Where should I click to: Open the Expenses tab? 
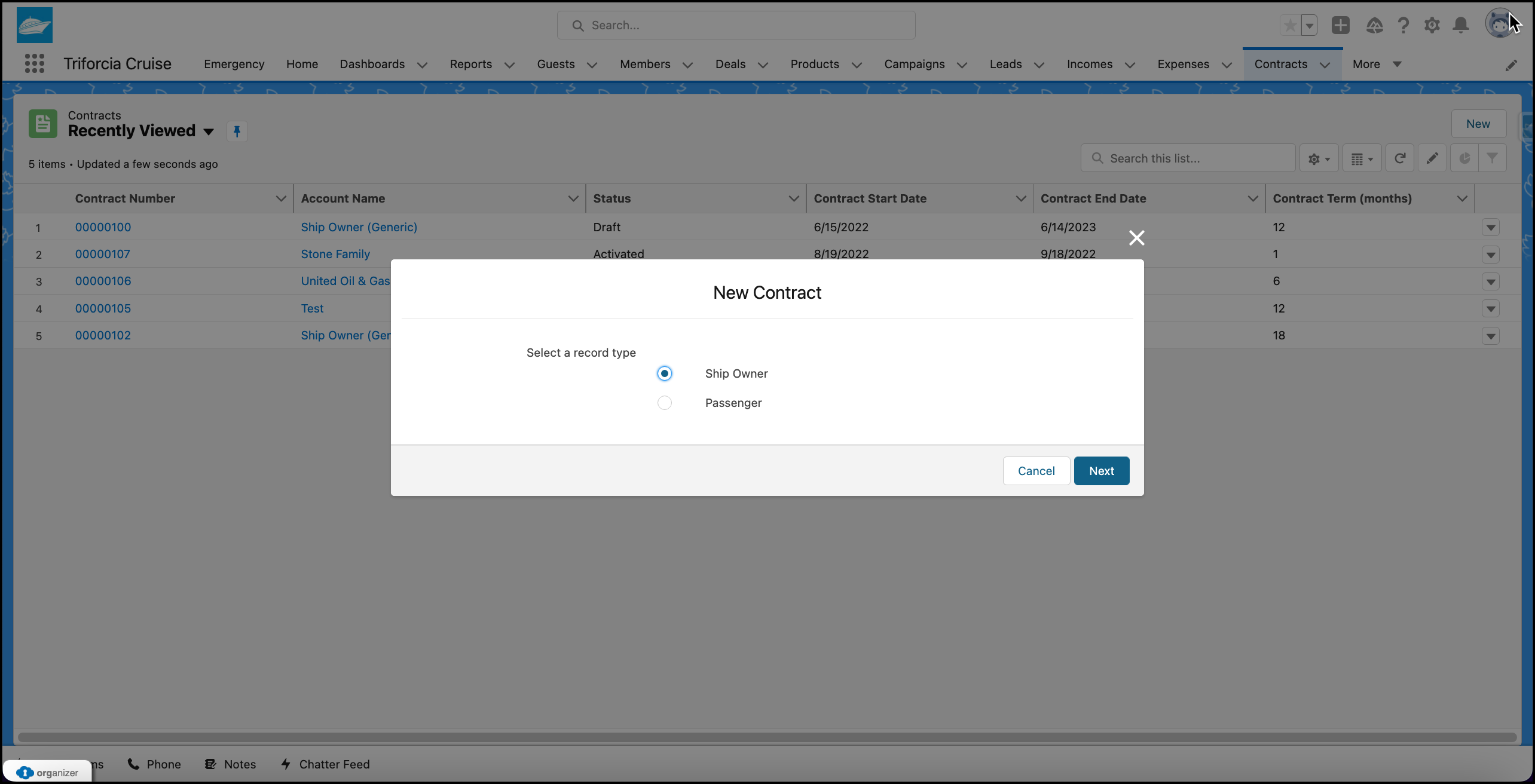click(x=1183, y=64)
